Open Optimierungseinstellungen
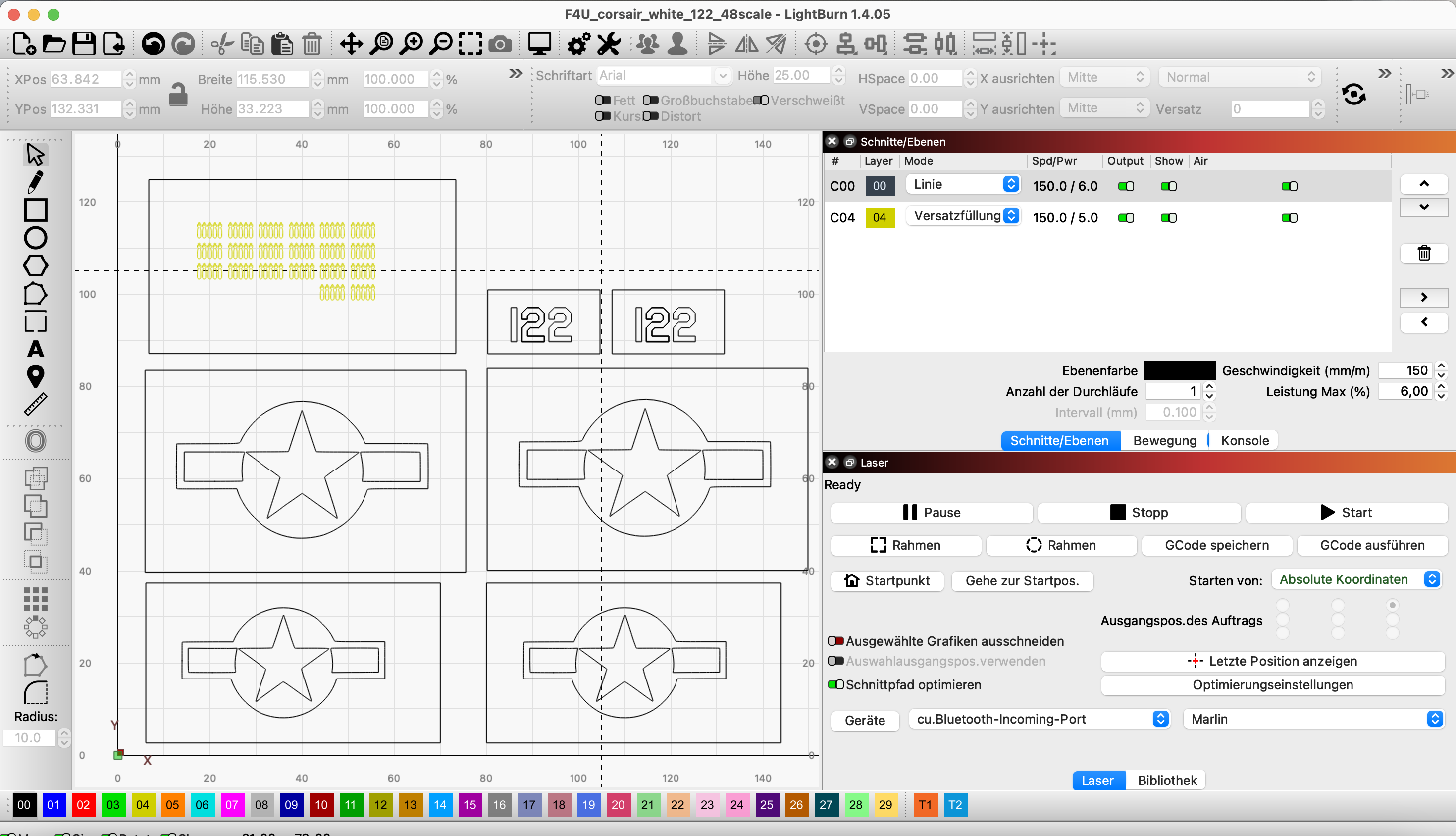The image size is (1456, 836). 1272,684
